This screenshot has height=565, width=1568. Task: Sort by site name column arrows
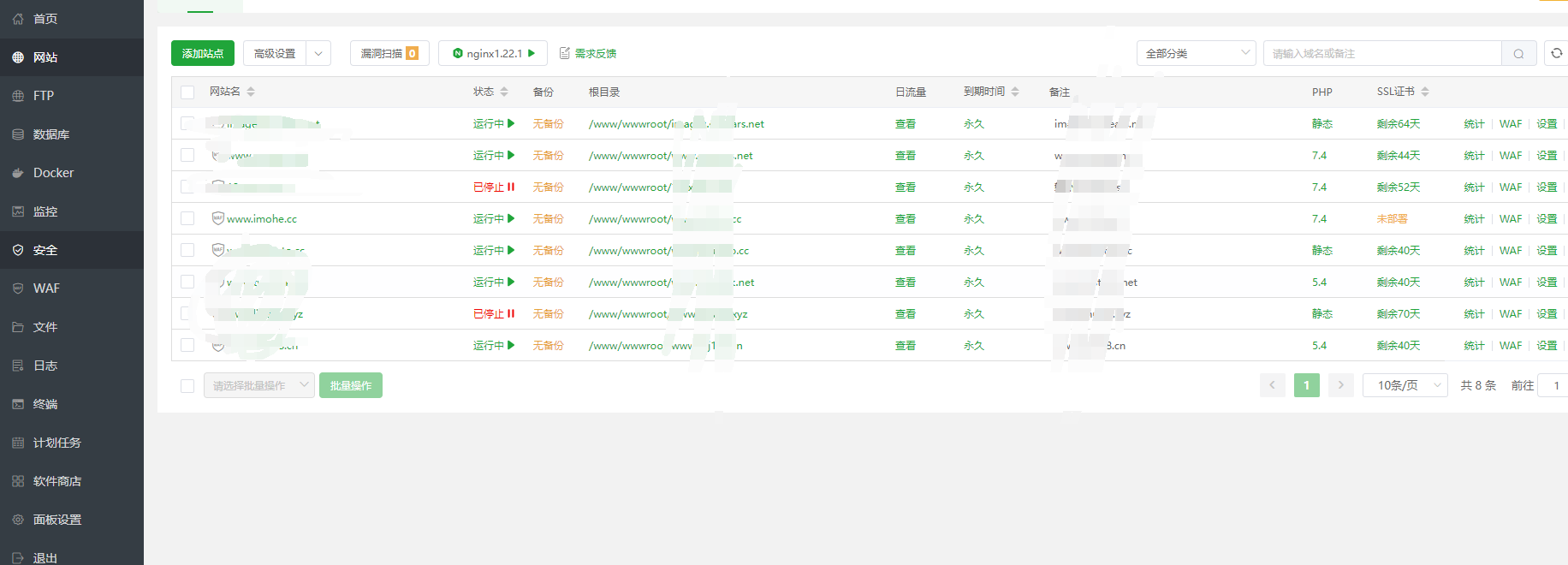251,92
